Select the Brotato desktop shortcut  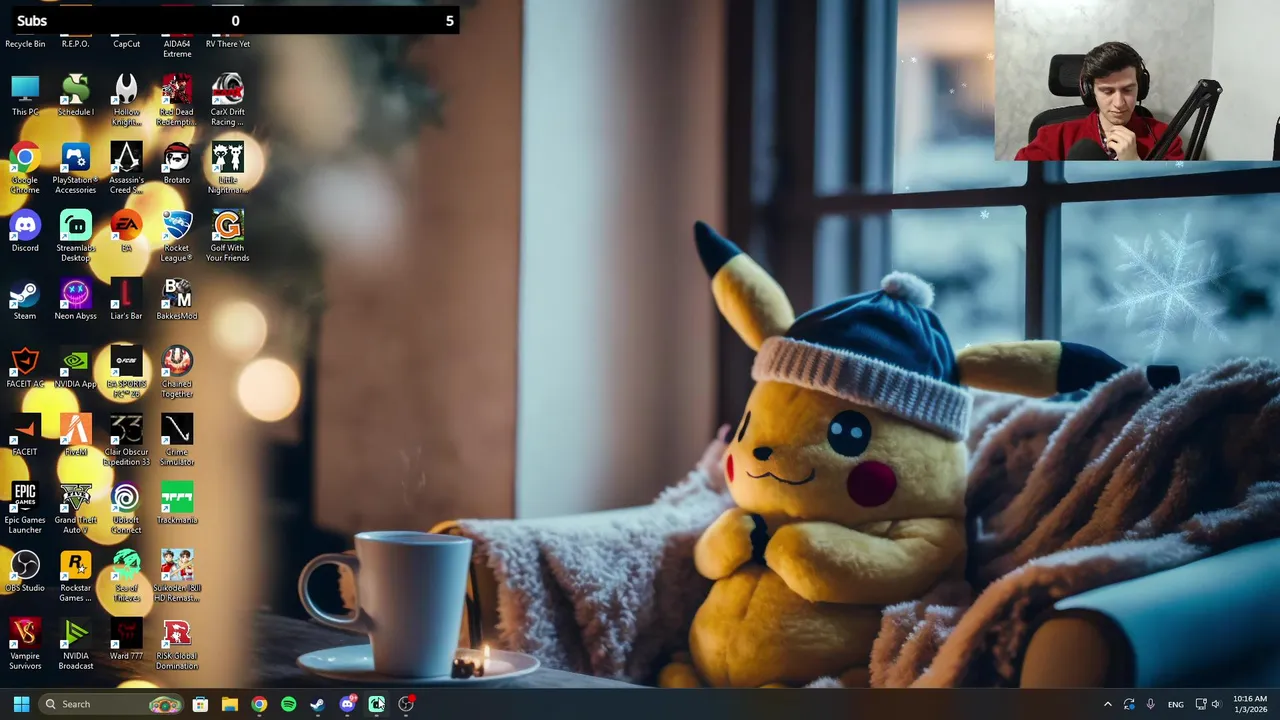177,163
